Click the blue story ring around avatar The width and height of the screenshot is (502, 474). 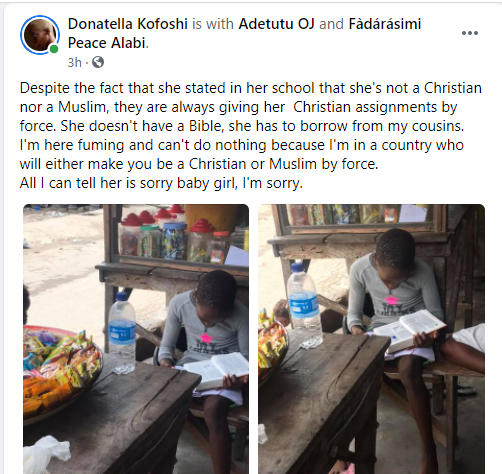pos(40,35)
